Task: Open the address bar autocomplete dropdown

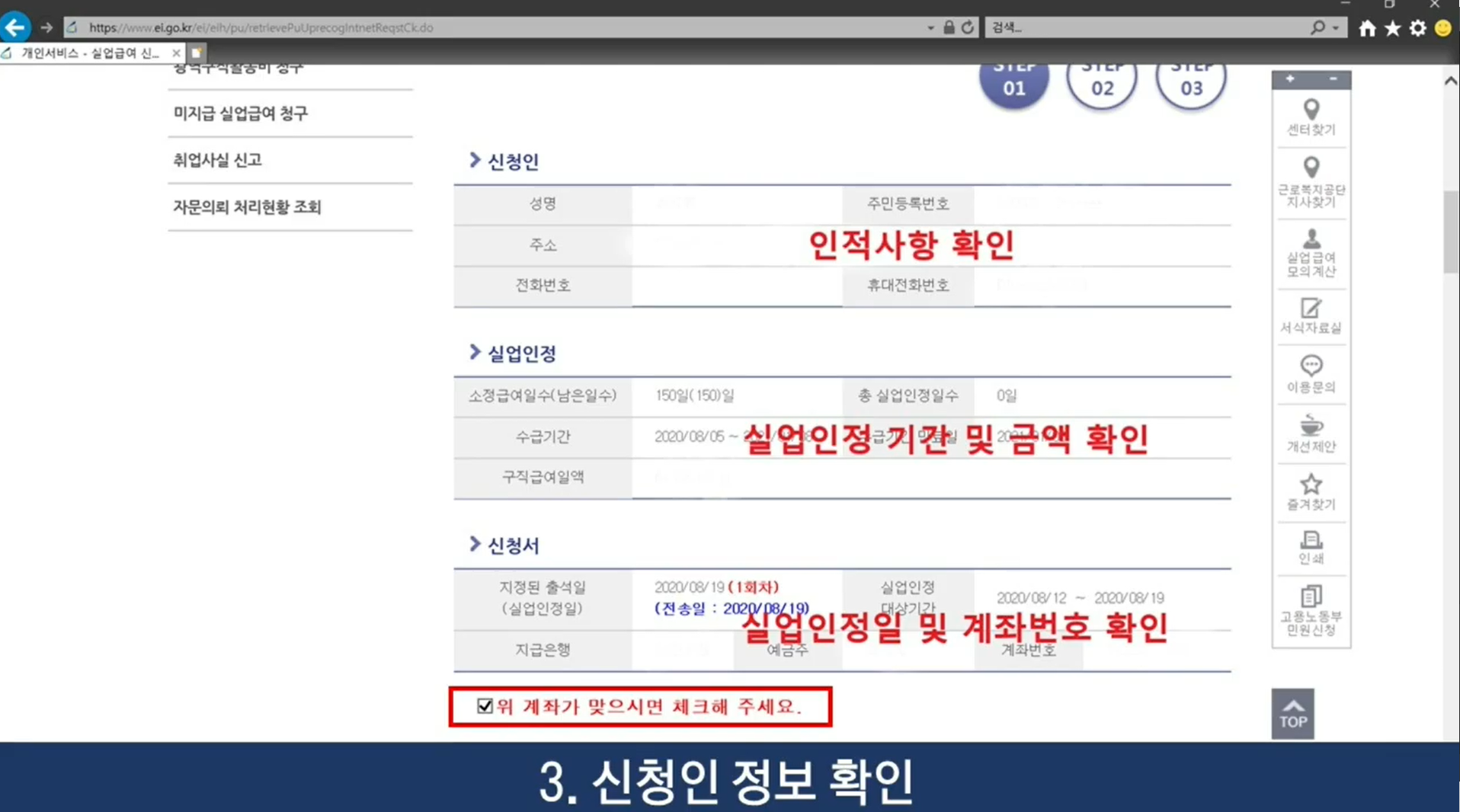Action: [x=929, y=27]
